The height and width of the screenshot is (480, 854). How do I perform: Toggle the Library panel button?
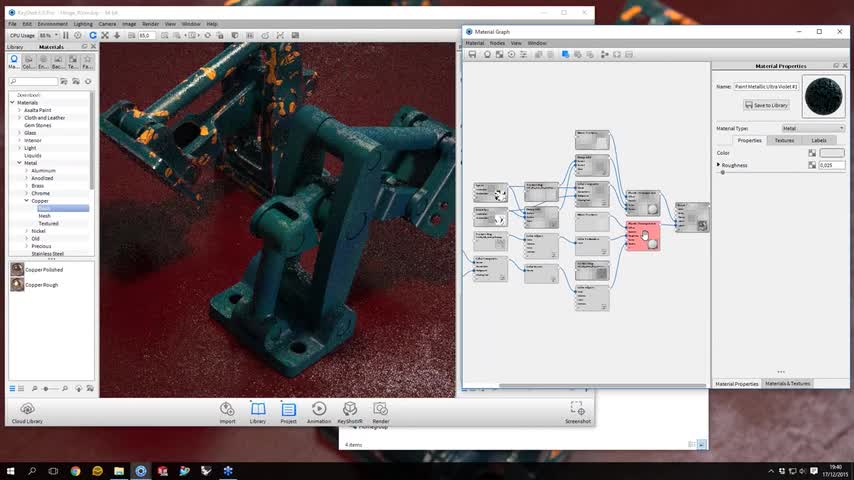click(x=258, y=412)
